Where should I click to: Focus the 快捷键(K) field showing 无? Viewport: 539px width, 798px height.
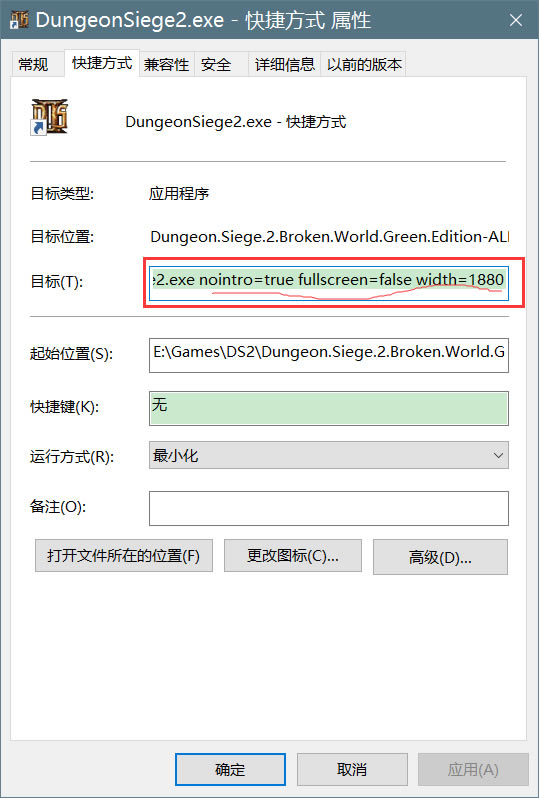tap(329, 408)
